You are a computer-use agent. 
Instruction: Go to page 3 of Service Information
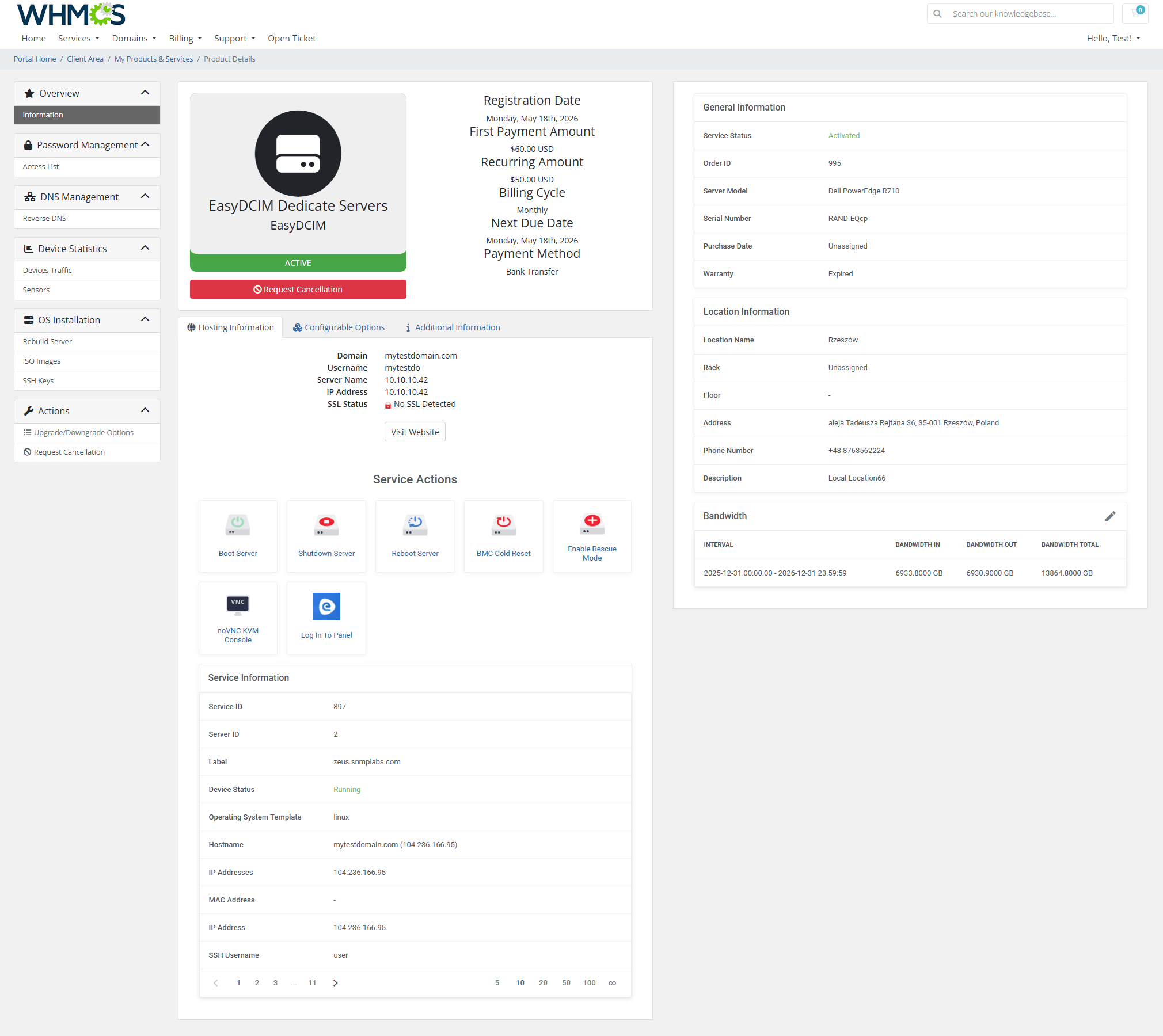[275, 983]
